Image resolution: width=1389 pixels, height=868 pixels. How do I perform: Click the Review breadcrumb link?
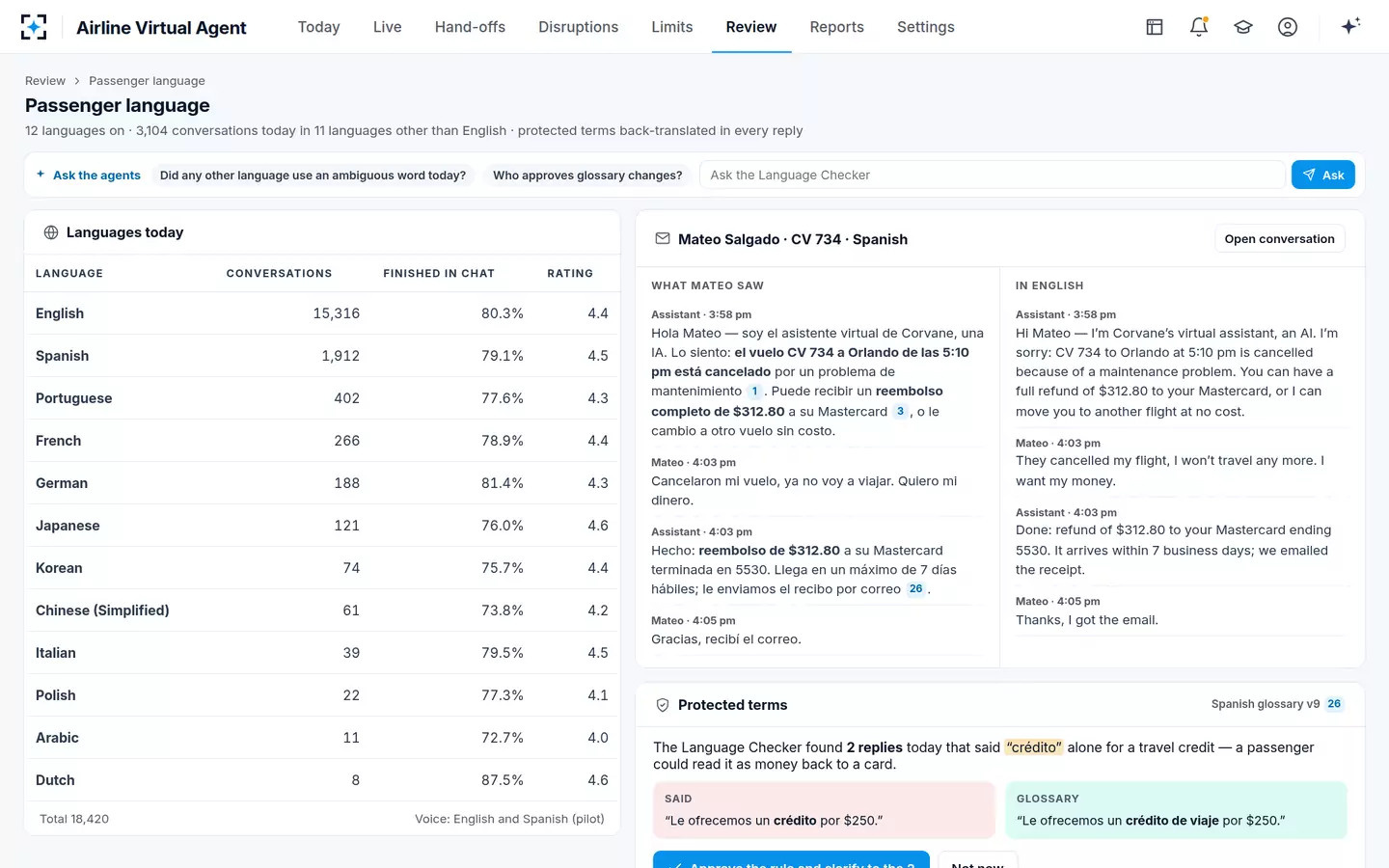pos(45,81)
